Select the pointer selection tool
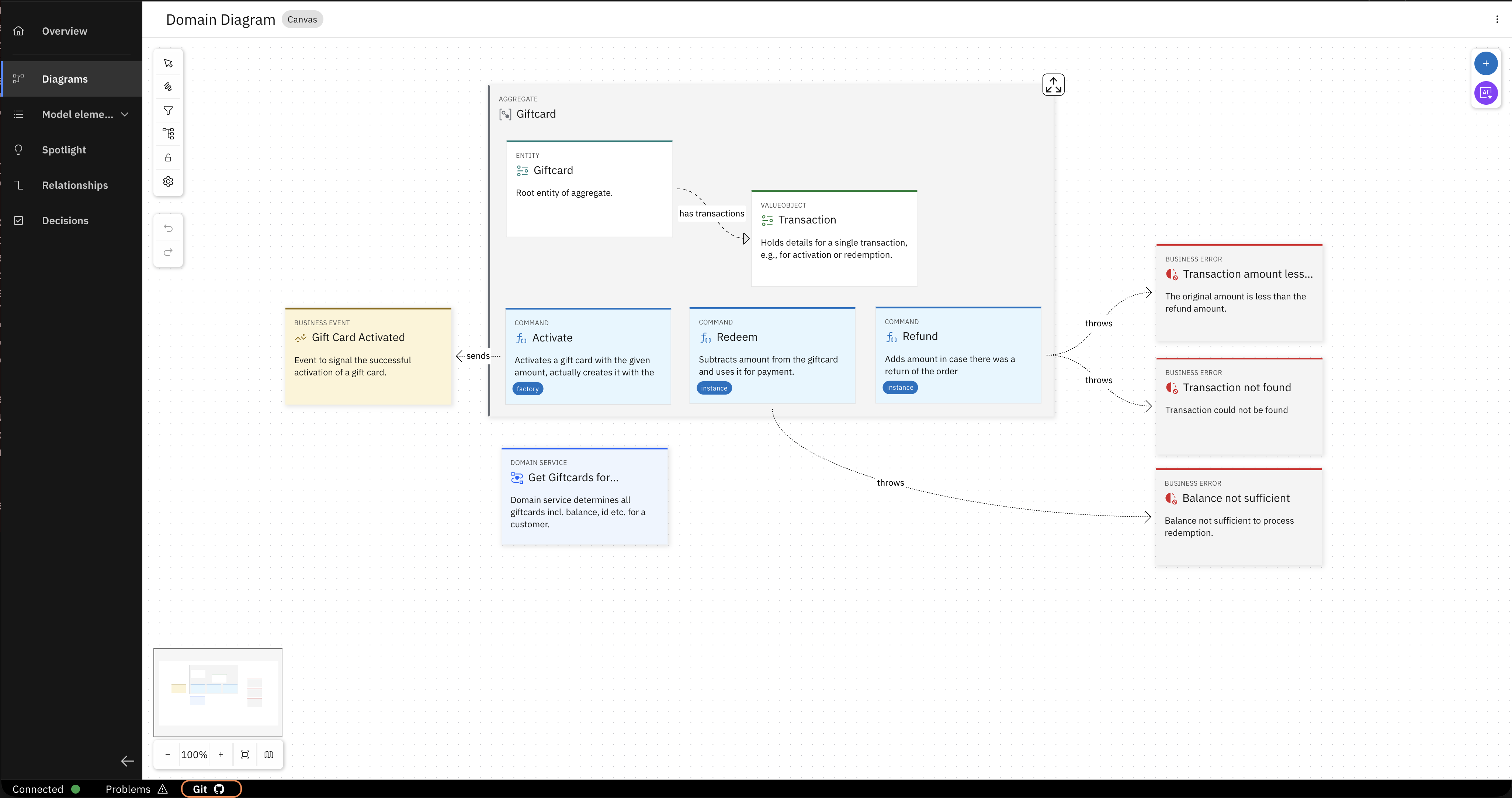1512x798 pixels. (169, 63)
